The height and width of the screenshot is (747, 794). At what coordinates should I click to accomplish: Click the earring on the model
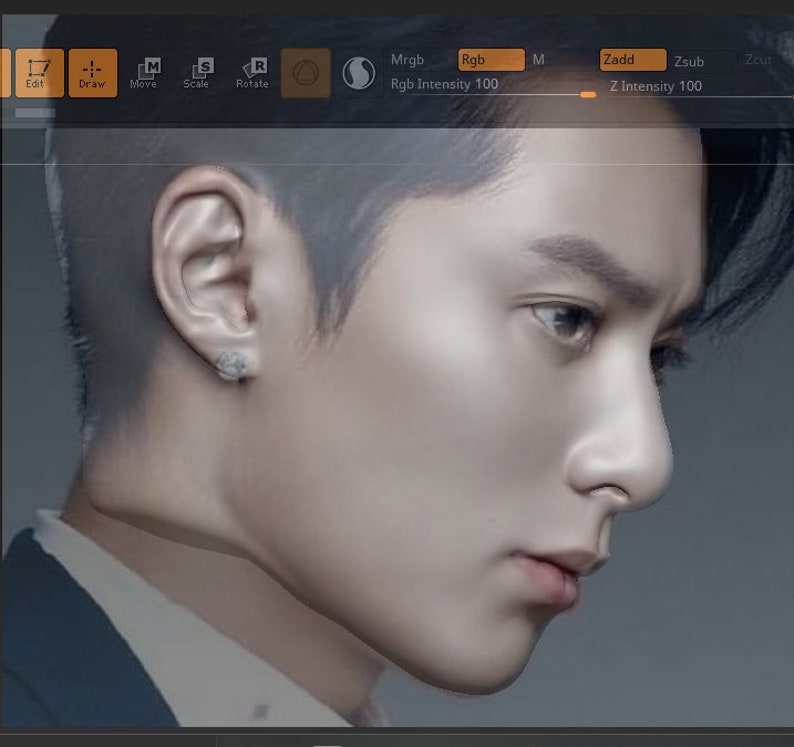point(232,365)
